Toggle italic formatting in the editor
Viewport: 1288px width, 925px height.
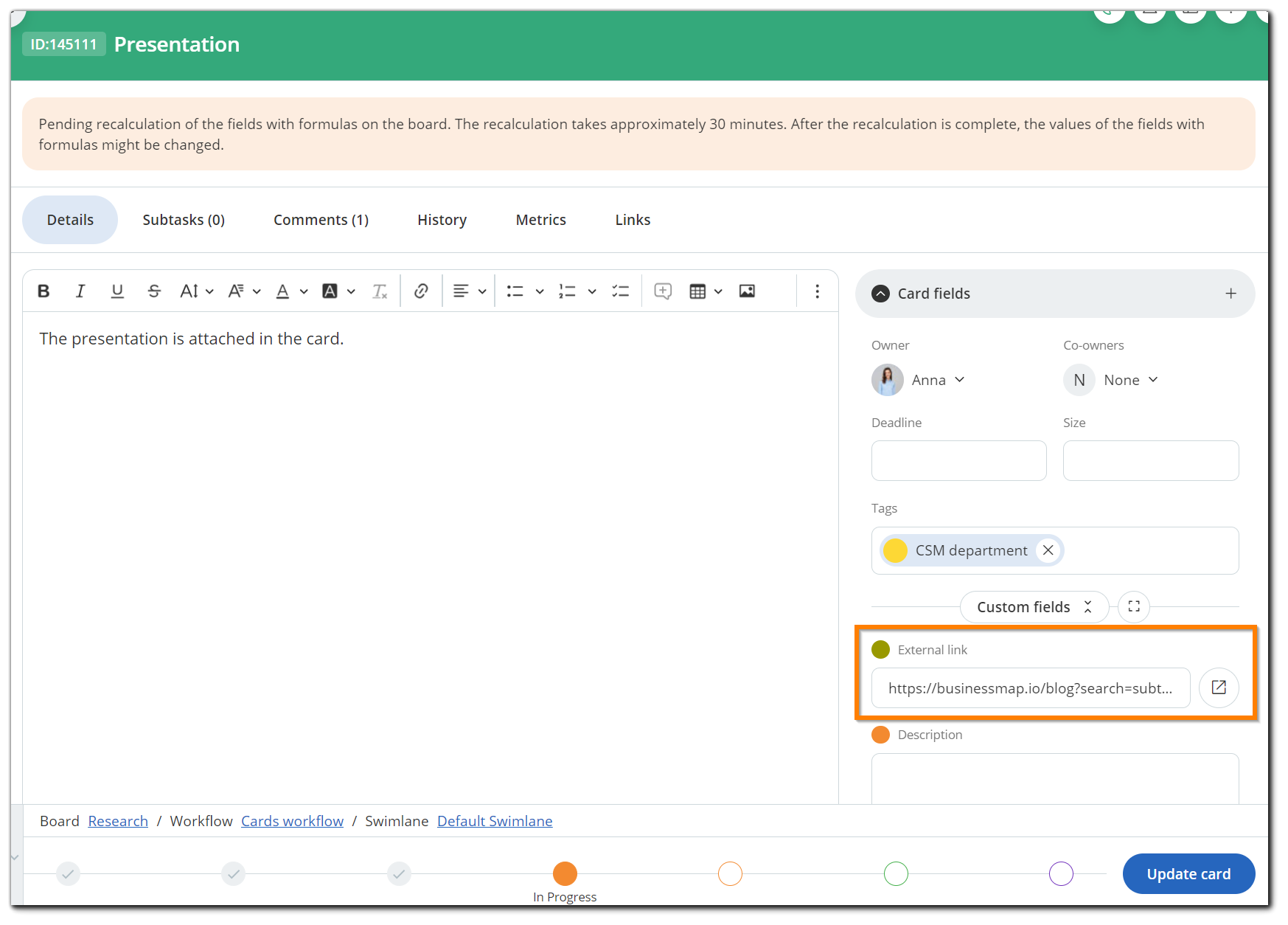[x=80, y=291]
